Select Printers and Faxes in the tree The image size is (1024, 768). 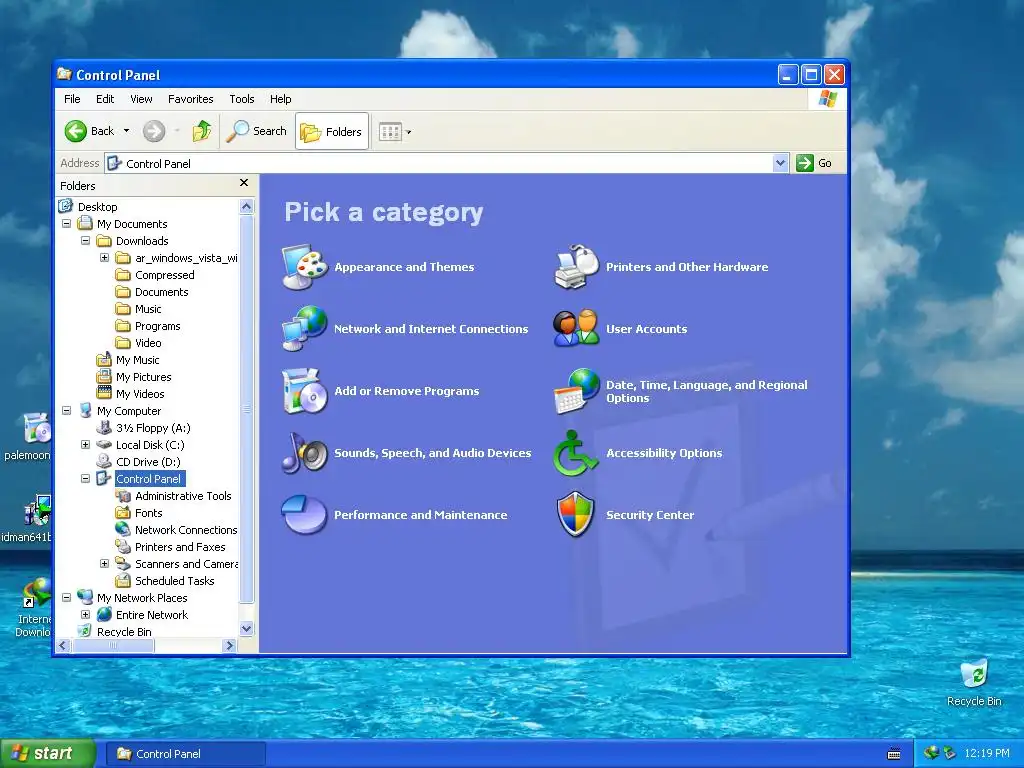point(180,547)
